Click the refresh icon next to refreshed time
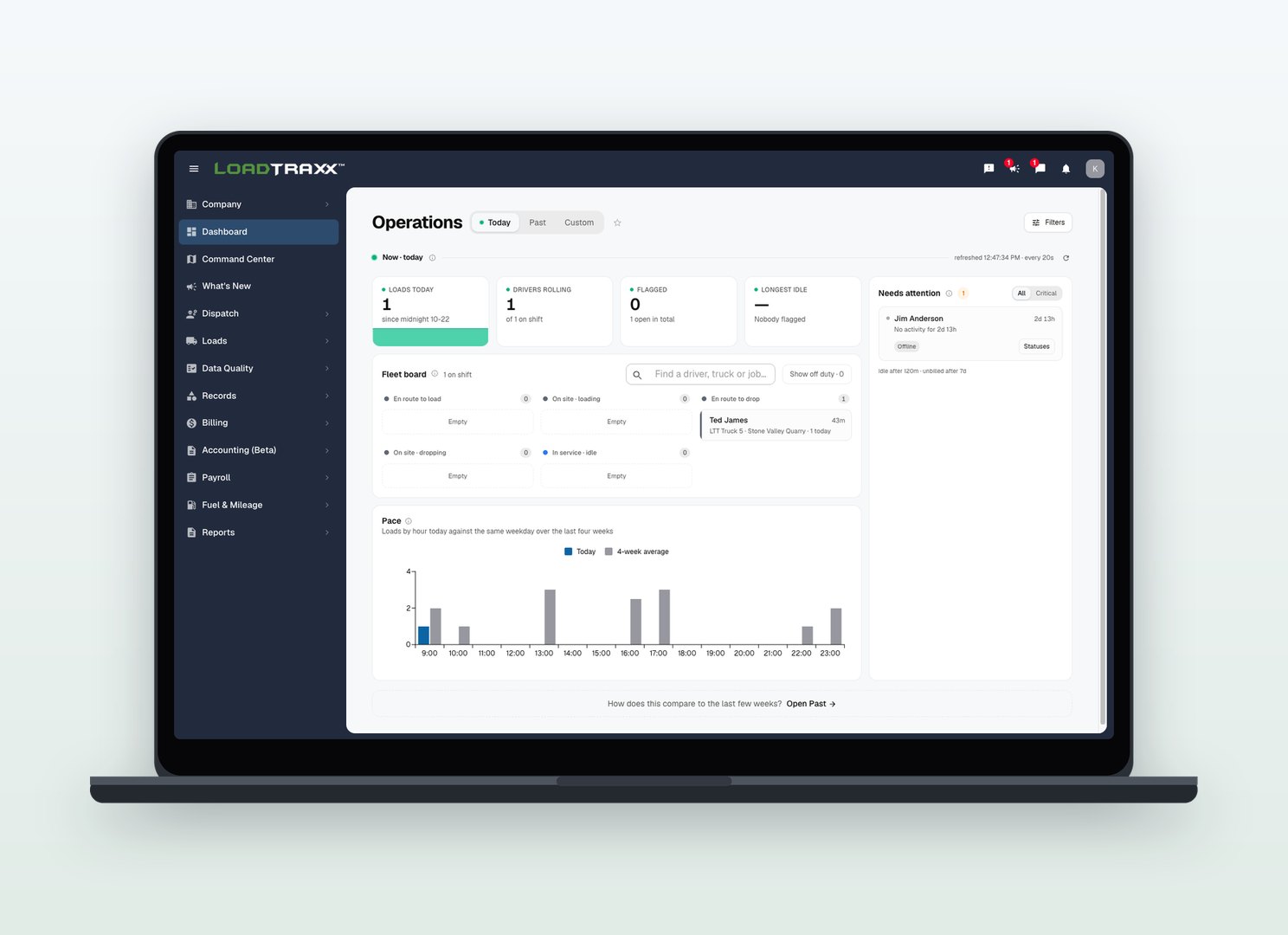This screenshot has width=1288, height=935. coord(1066,258)
